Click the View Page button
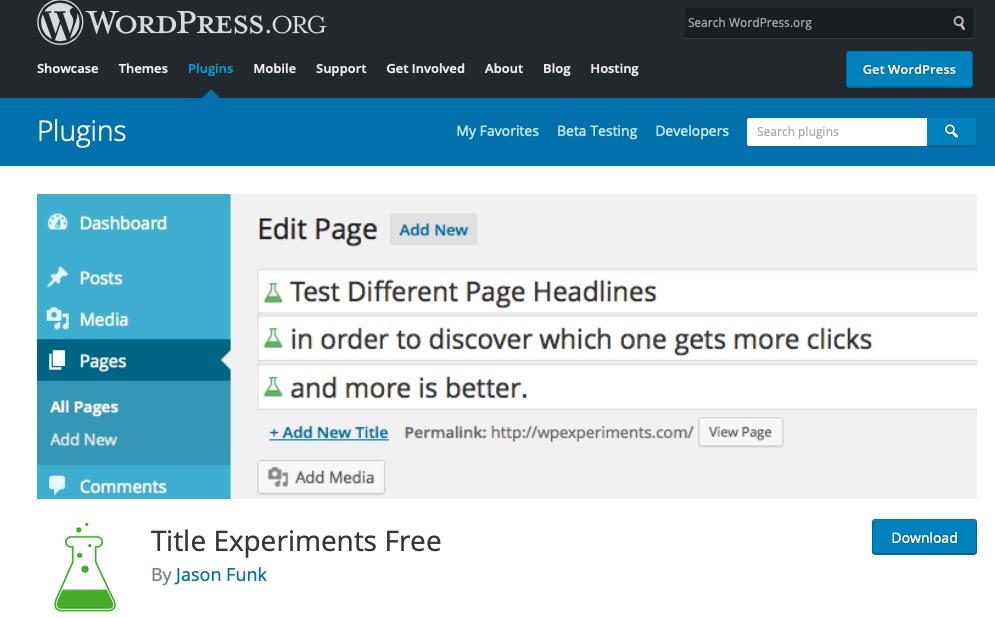The width and height of the screenshot is (995, 618). coord(740,432)
